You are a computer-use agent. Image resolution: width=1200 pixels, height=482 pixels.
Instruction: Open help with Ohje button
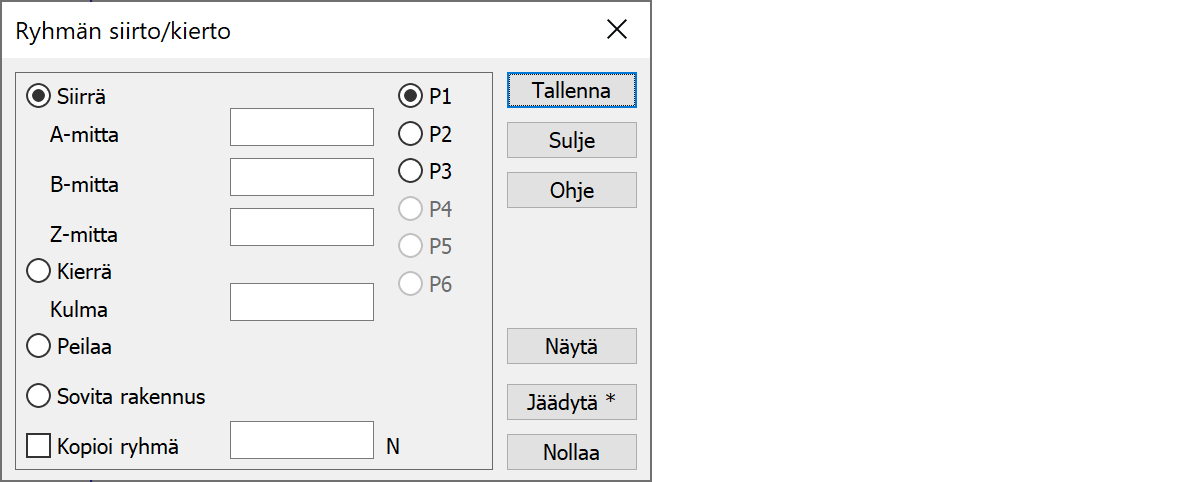(x=571, y=190)
